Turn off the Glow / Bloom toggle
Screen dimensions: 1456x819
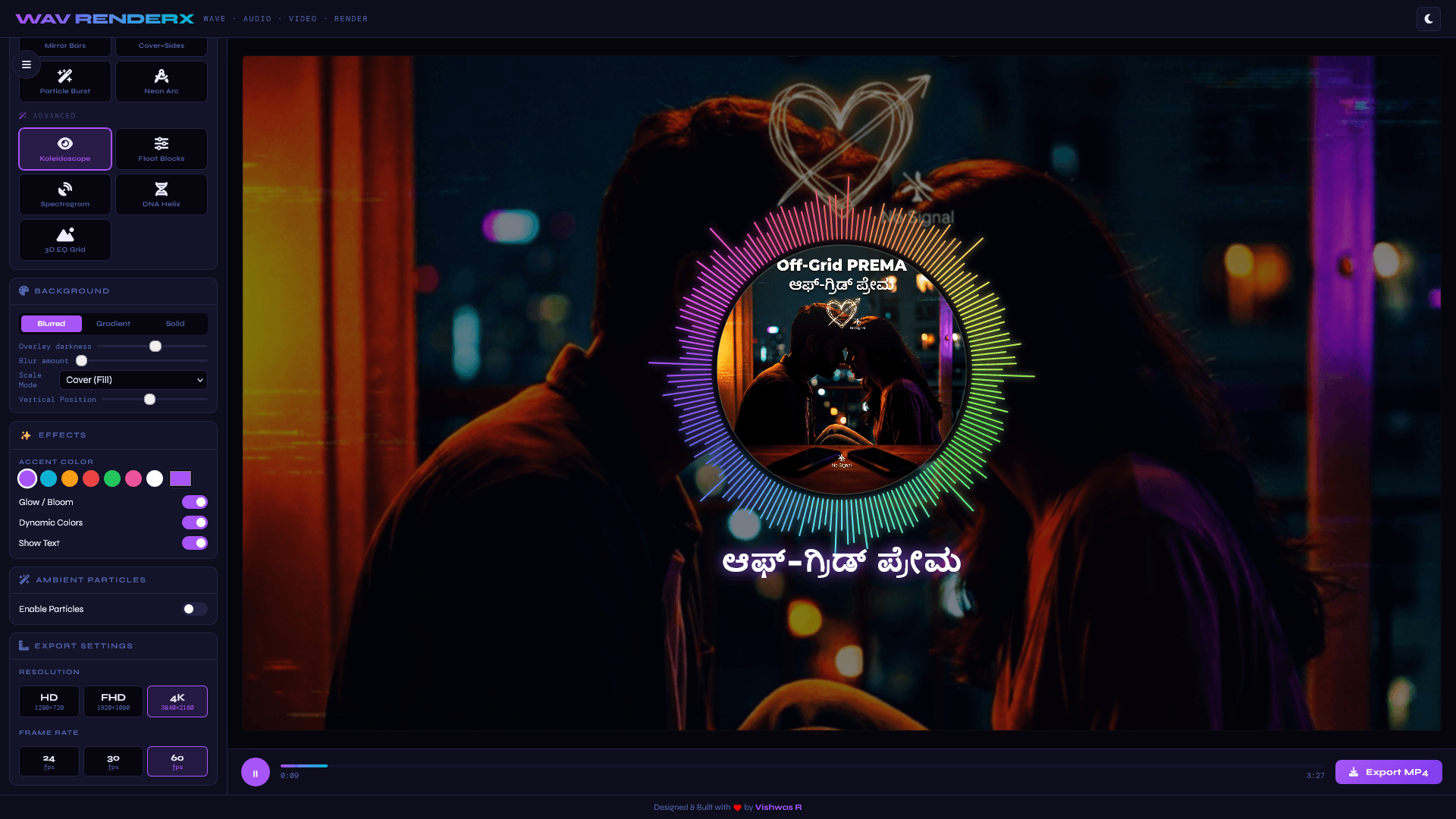[x=195, y=502]
